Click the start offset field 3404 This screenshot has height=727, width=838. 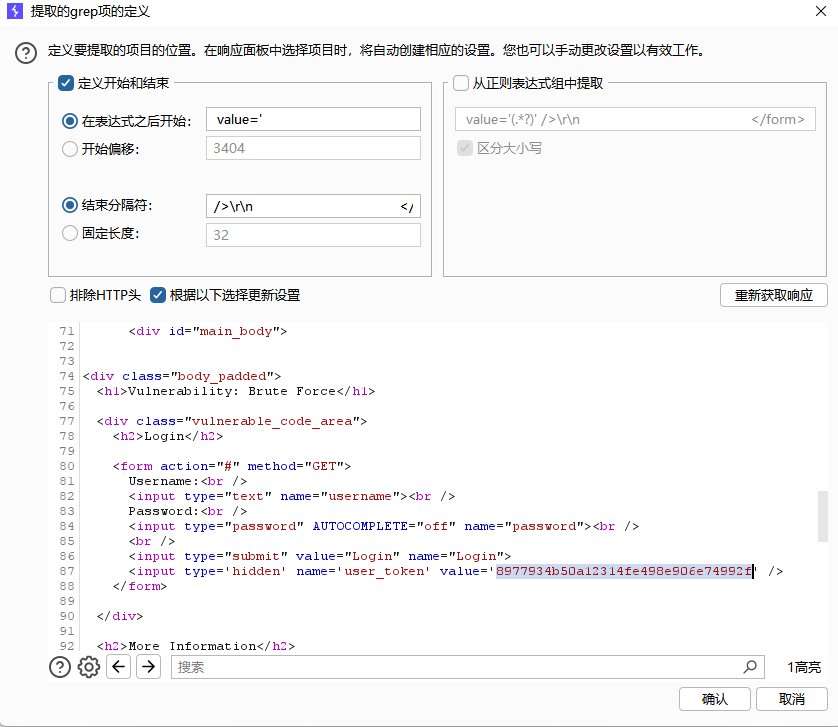click(x=313, y=148)
